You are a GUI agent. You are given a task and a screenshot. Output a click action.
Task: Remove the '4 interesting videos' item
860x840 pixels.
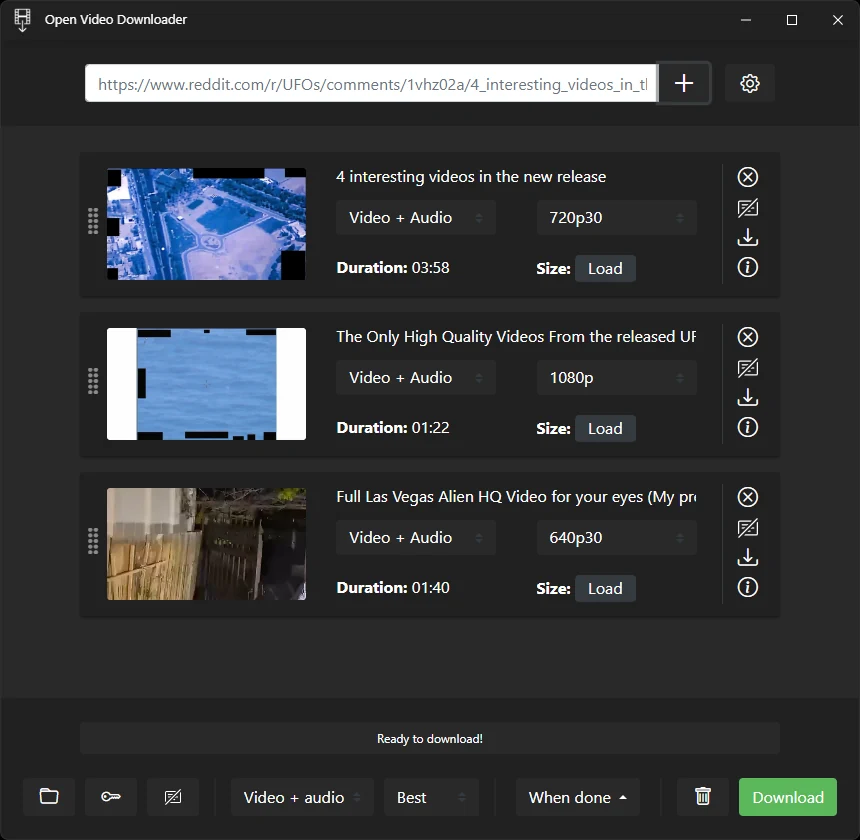point(748,177)
